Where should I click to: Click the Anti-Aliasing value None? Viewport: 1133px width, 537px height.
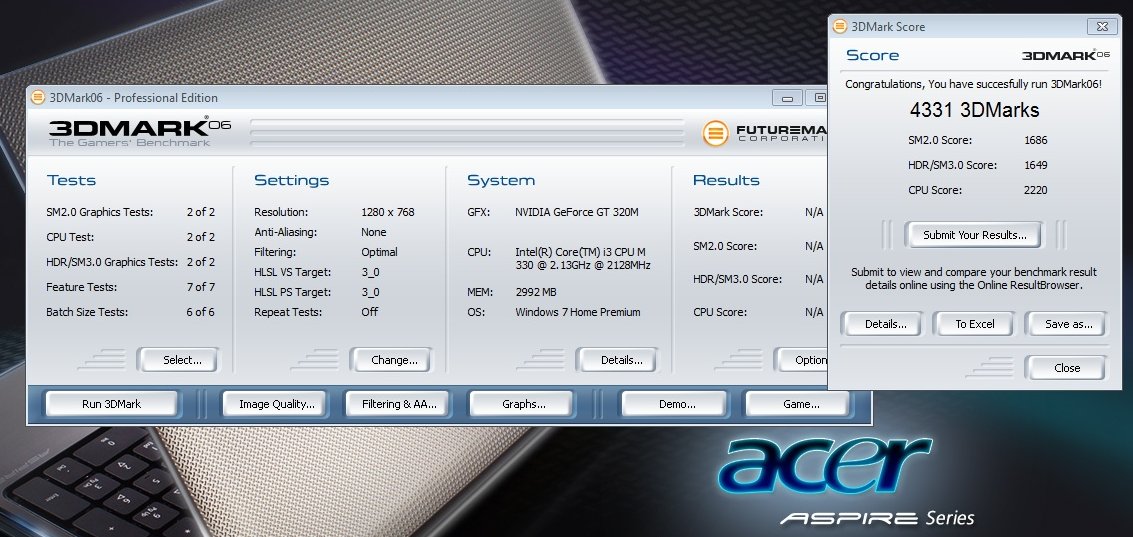[374, 232]
